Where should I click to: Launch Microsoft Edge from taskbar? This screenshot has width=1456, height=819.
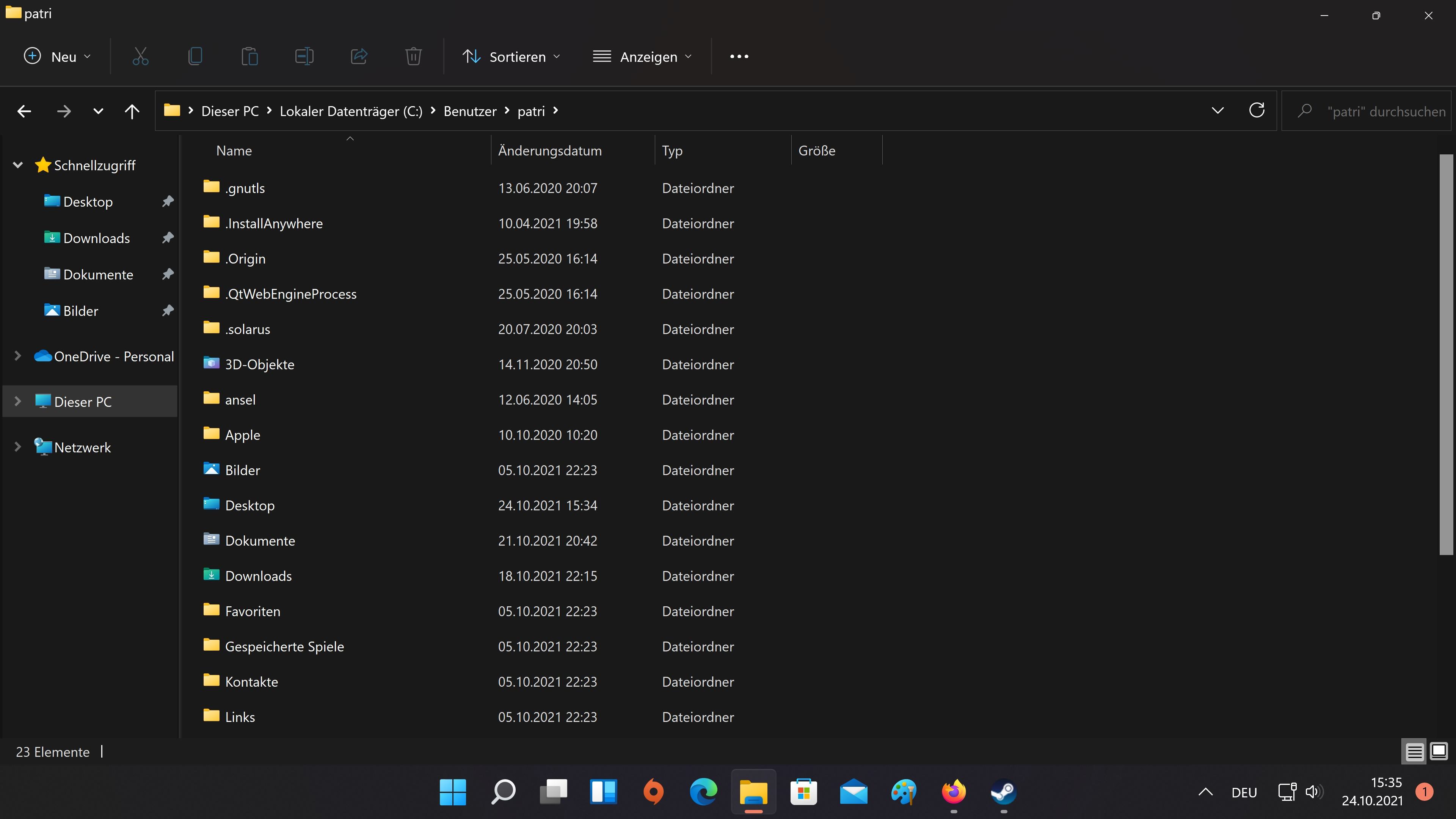click(x=704, y=792)
